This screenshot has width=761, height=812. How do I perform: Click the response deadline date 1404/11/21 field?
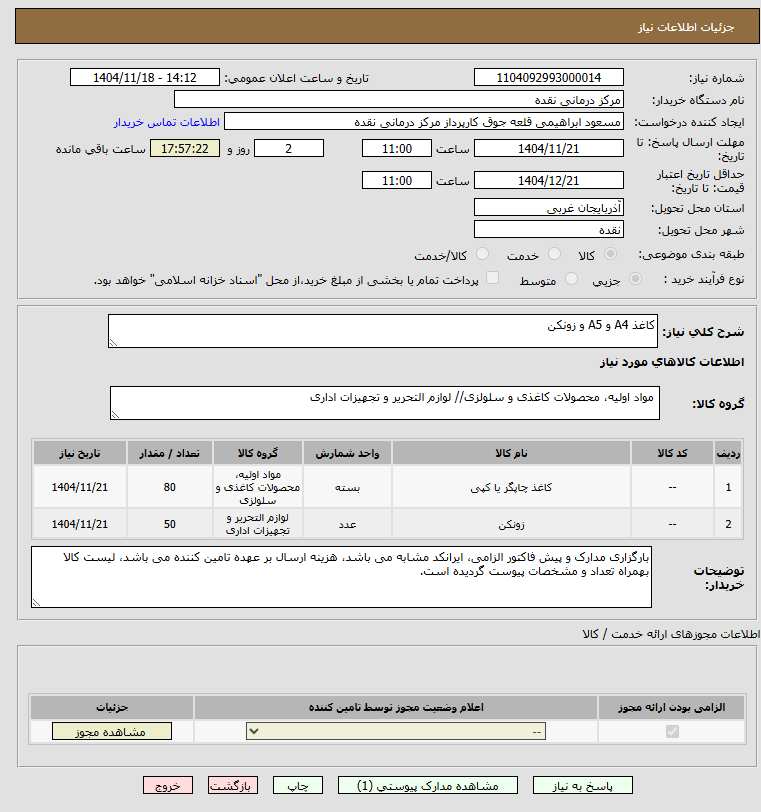tap(549, 149)
